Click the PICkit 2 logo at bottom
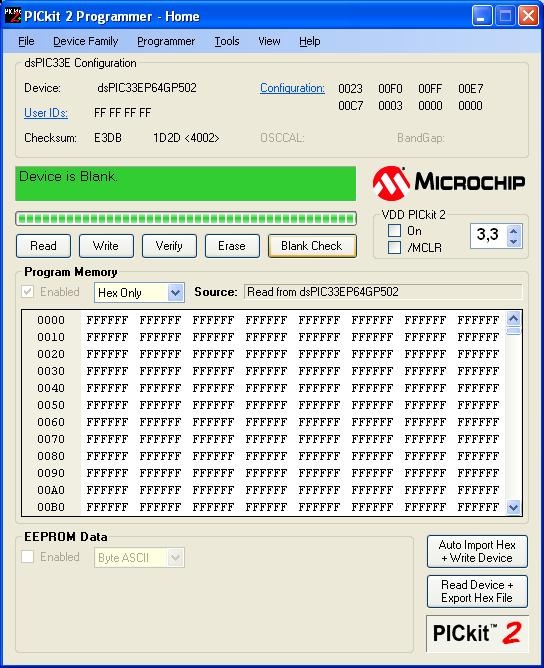Image resolution: width=544 pixels, height=668 pixels. pos(477,633)
